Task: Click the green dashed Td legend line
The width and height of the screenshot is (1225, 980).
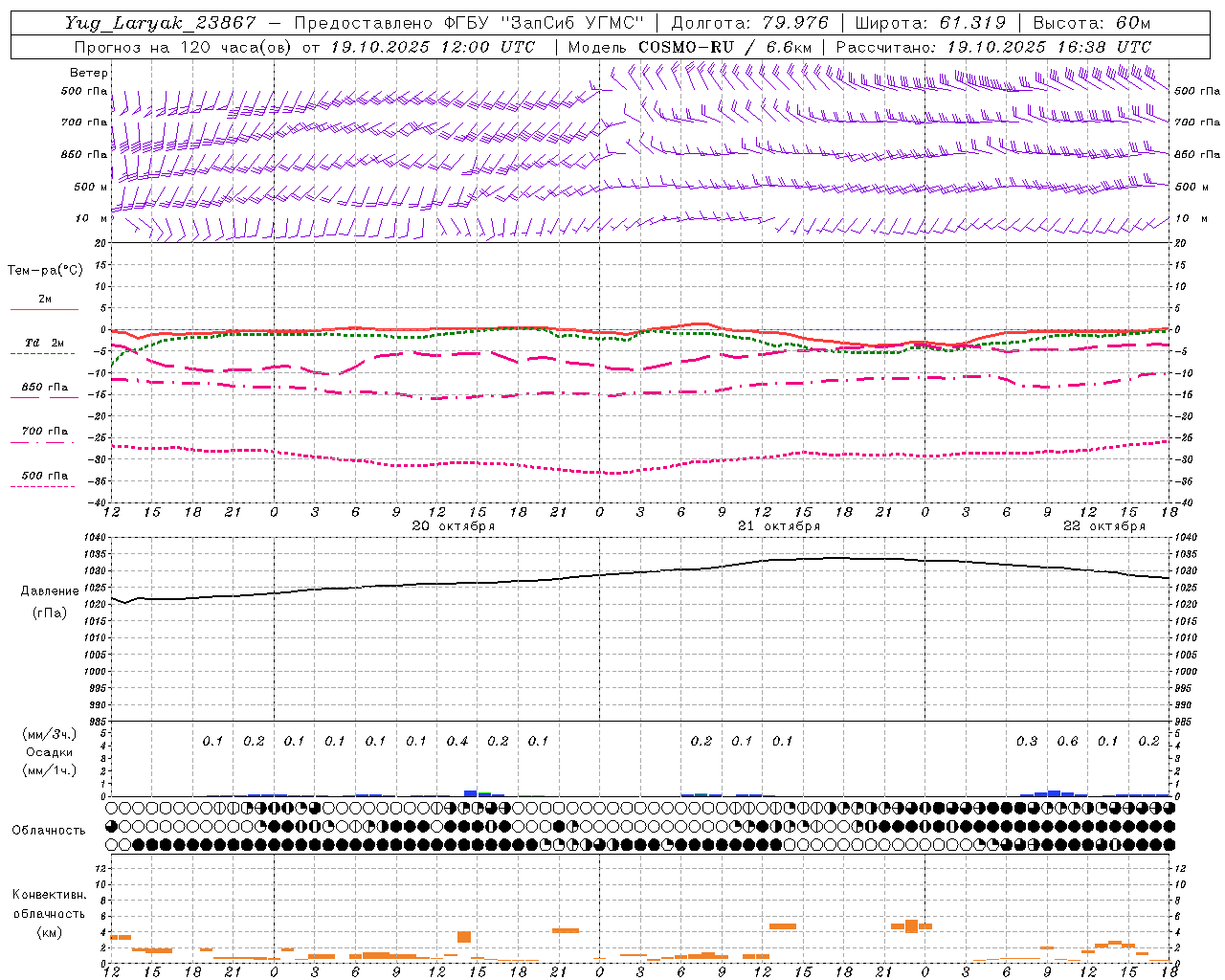Action: tap(42, 354)
